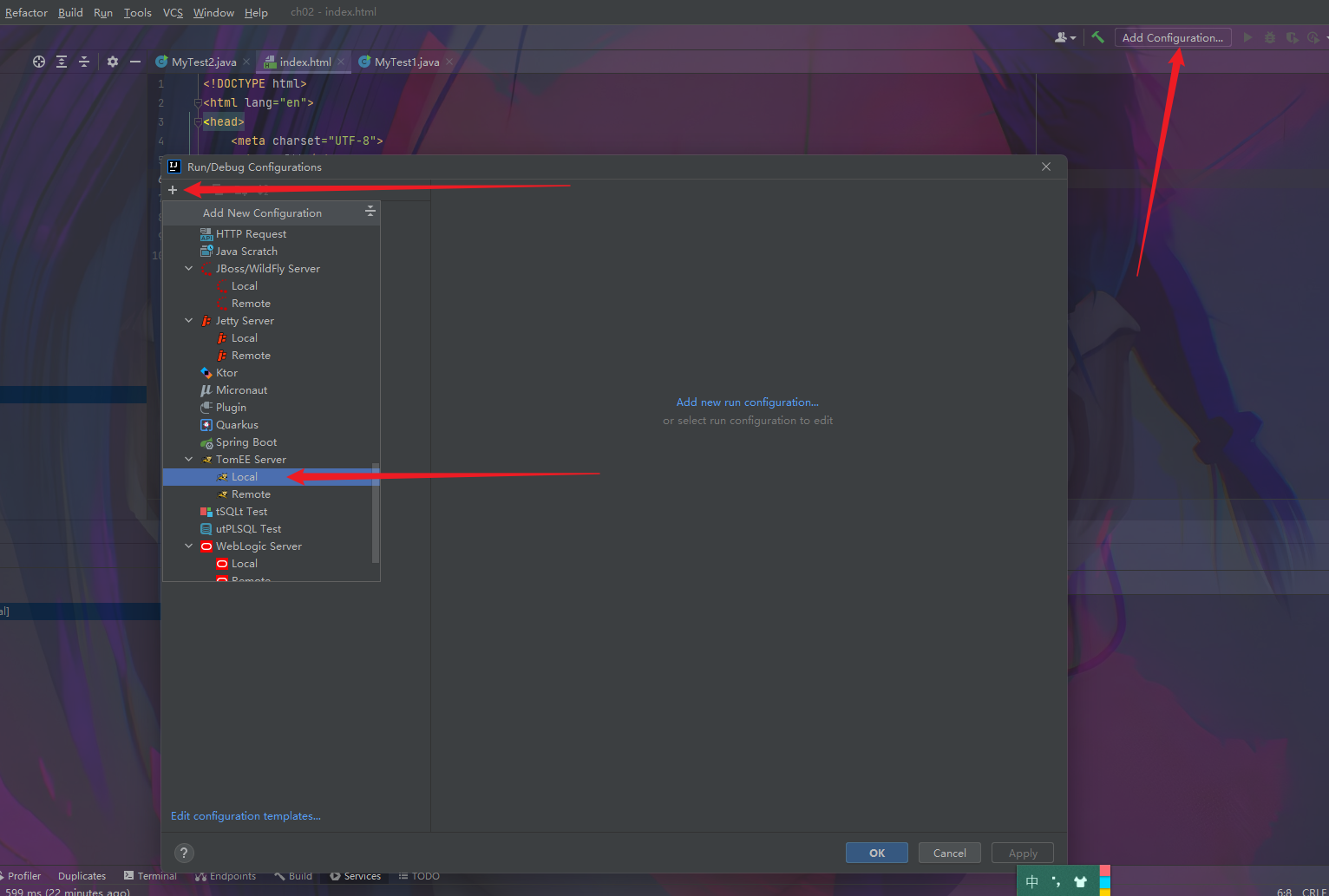Viewport: 1329px width, 896px height.
Task: Select Spring Boot configuration type
Action: coord(271,442)
